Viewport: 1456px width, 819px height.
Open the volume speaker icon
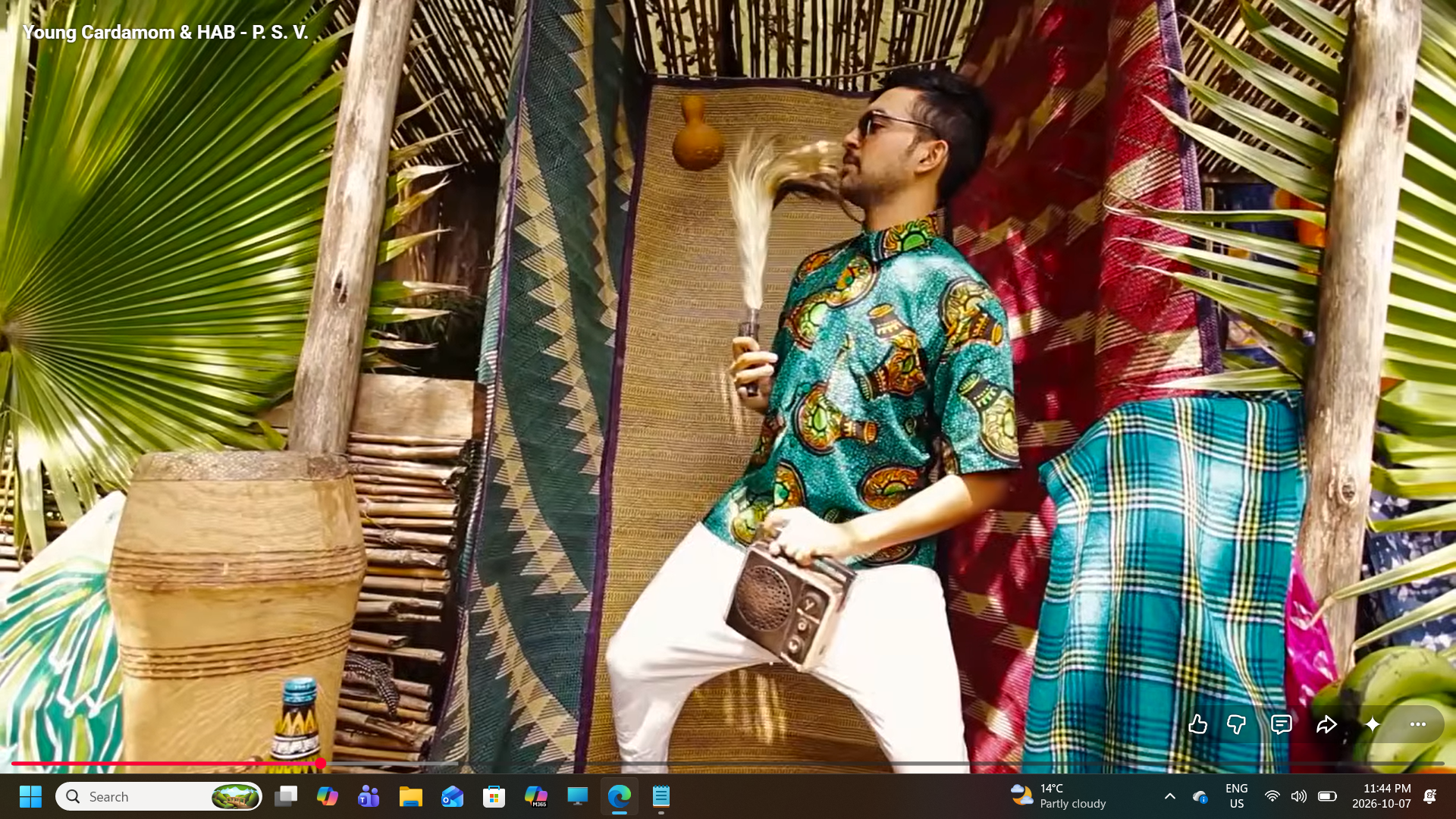tap(1299, 796)
